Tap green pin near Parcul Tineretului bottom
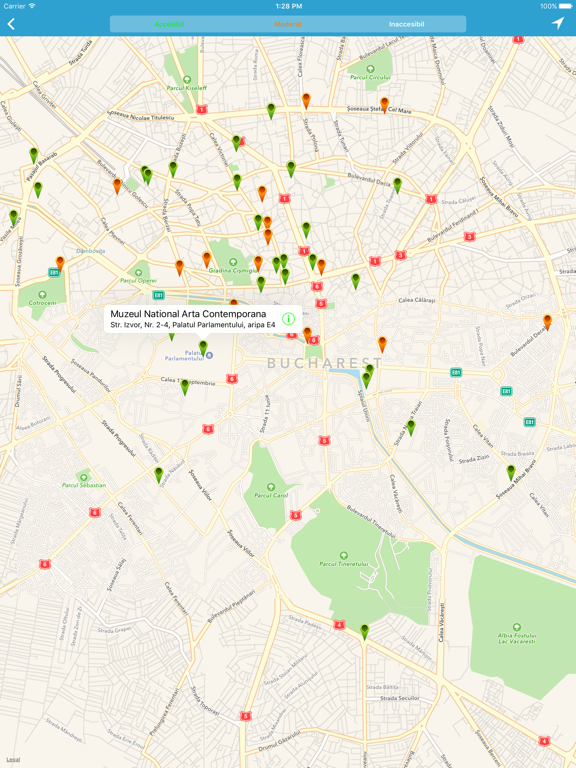The width and height of the screenshot is (576, 768). (x=364, y=631)
